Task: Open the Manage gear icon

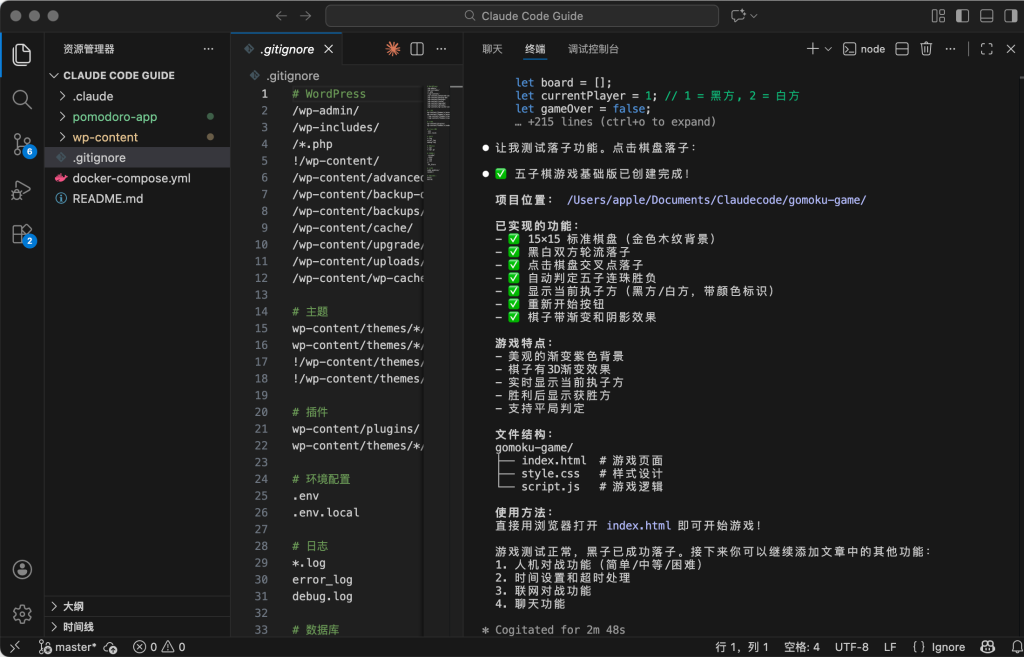Action: pos(22,613)
